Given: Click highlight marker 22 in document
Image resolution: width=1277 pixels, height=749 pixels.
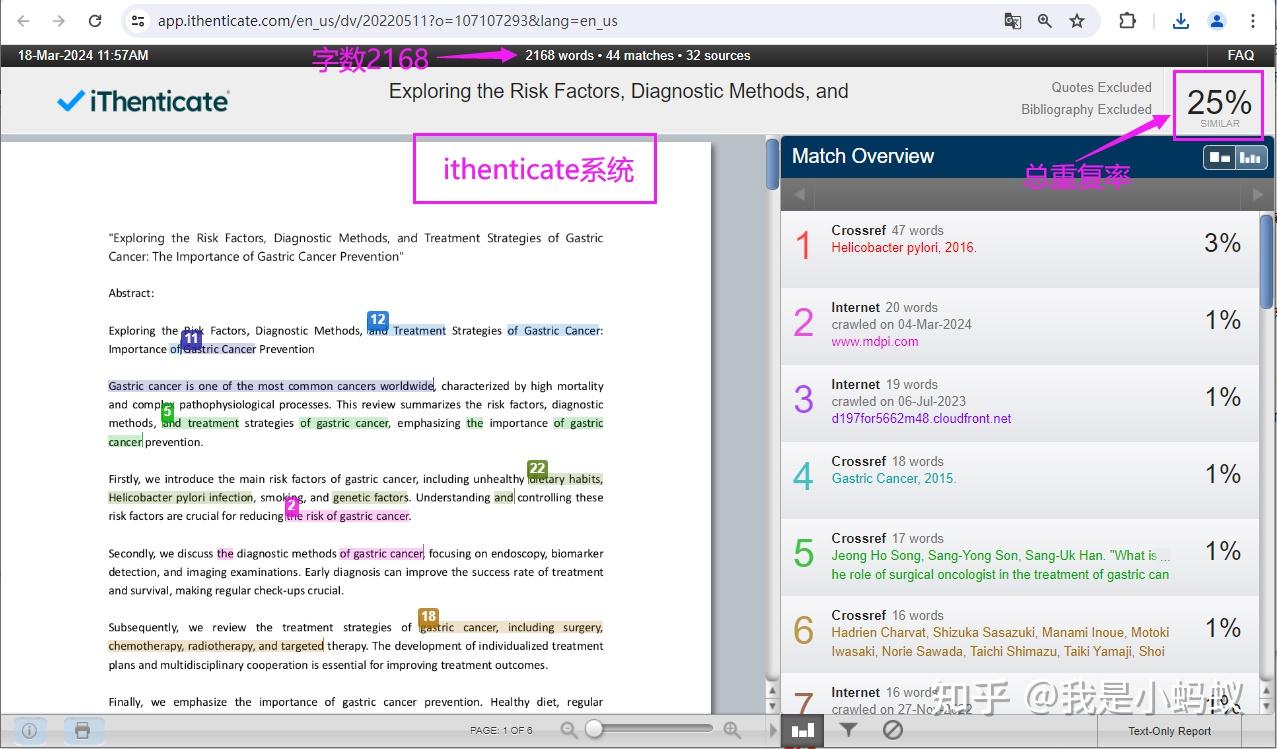Looking at the screenshot, I should point(537,468).
